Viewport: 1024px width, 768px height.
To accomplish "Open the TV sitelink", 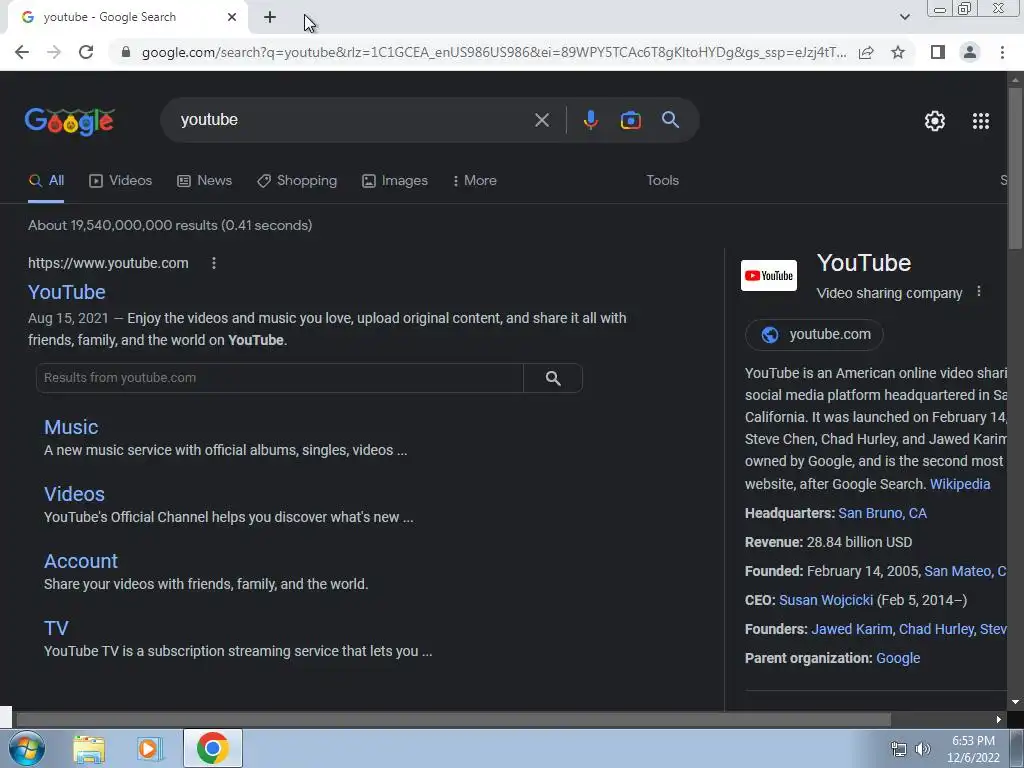I will tap(56, 628).
